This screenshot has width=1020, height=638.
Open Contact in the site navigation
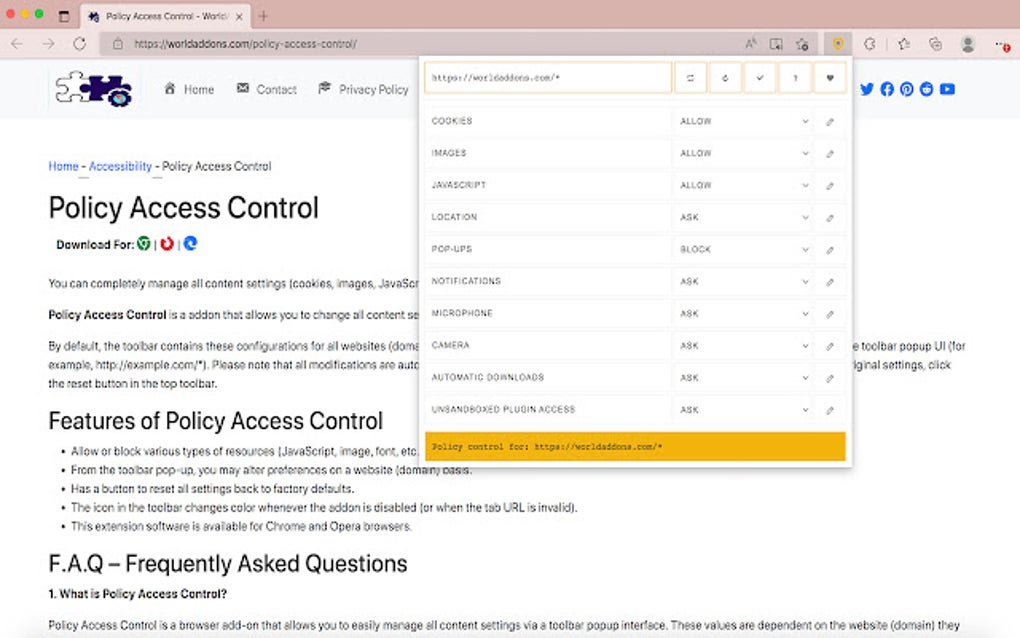pyautogui.click(x=267, y=89)
